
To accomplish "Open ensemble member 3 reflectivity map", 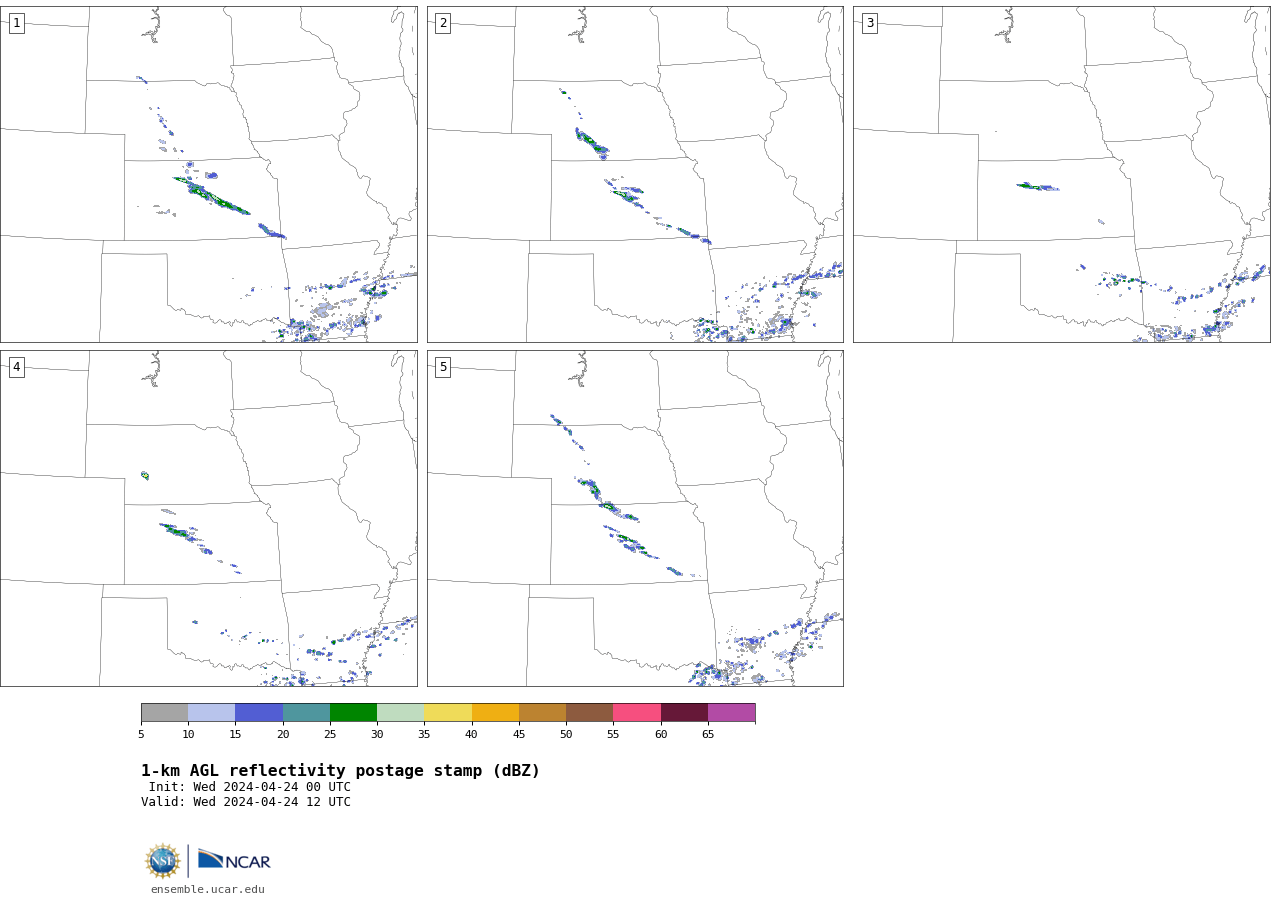I will tap(1061, 174).
